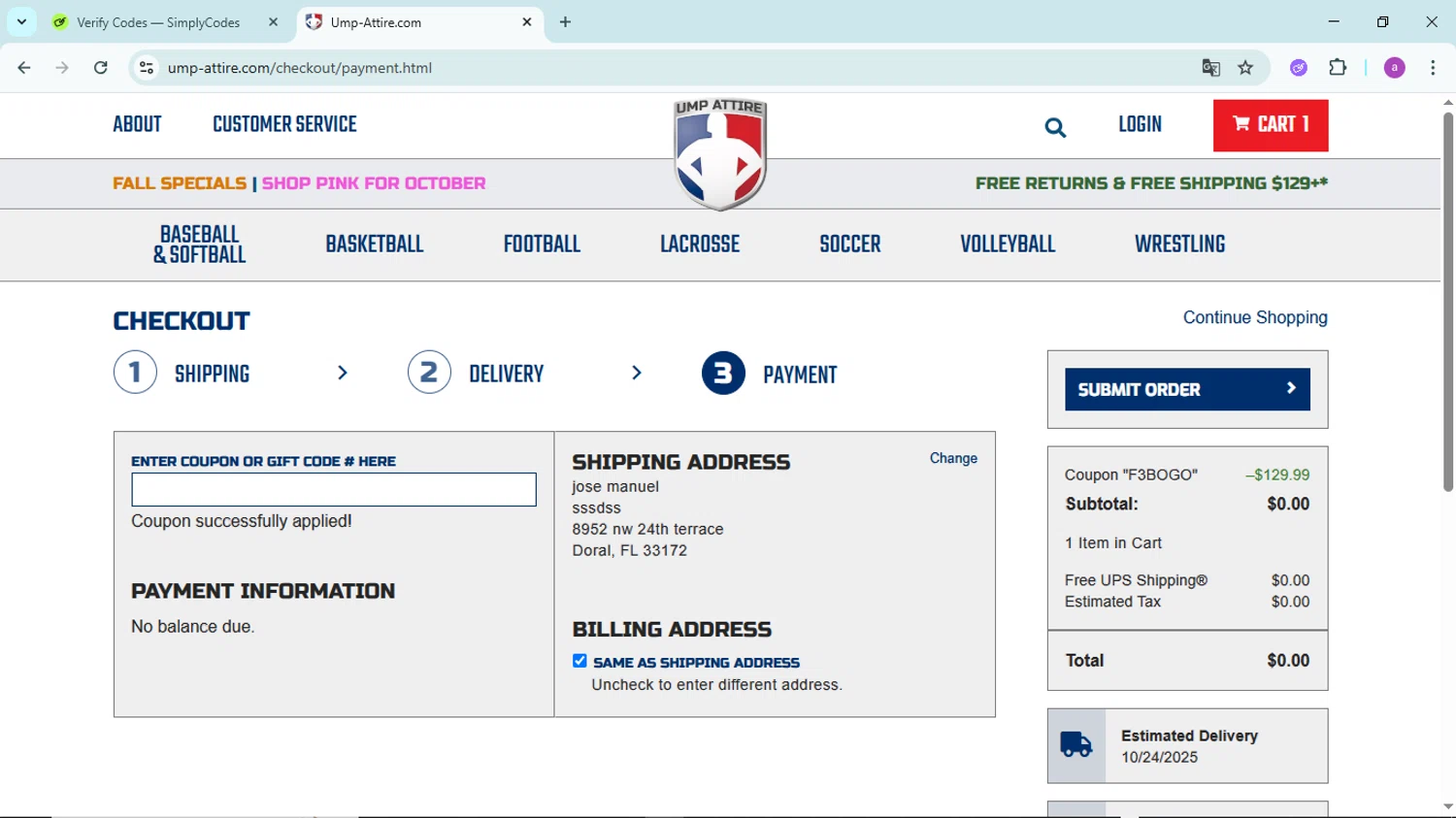The image size is (1456, 818).
Task: Click the Estimated Delivery date 10/24/2025
Action: [1159, 757]
